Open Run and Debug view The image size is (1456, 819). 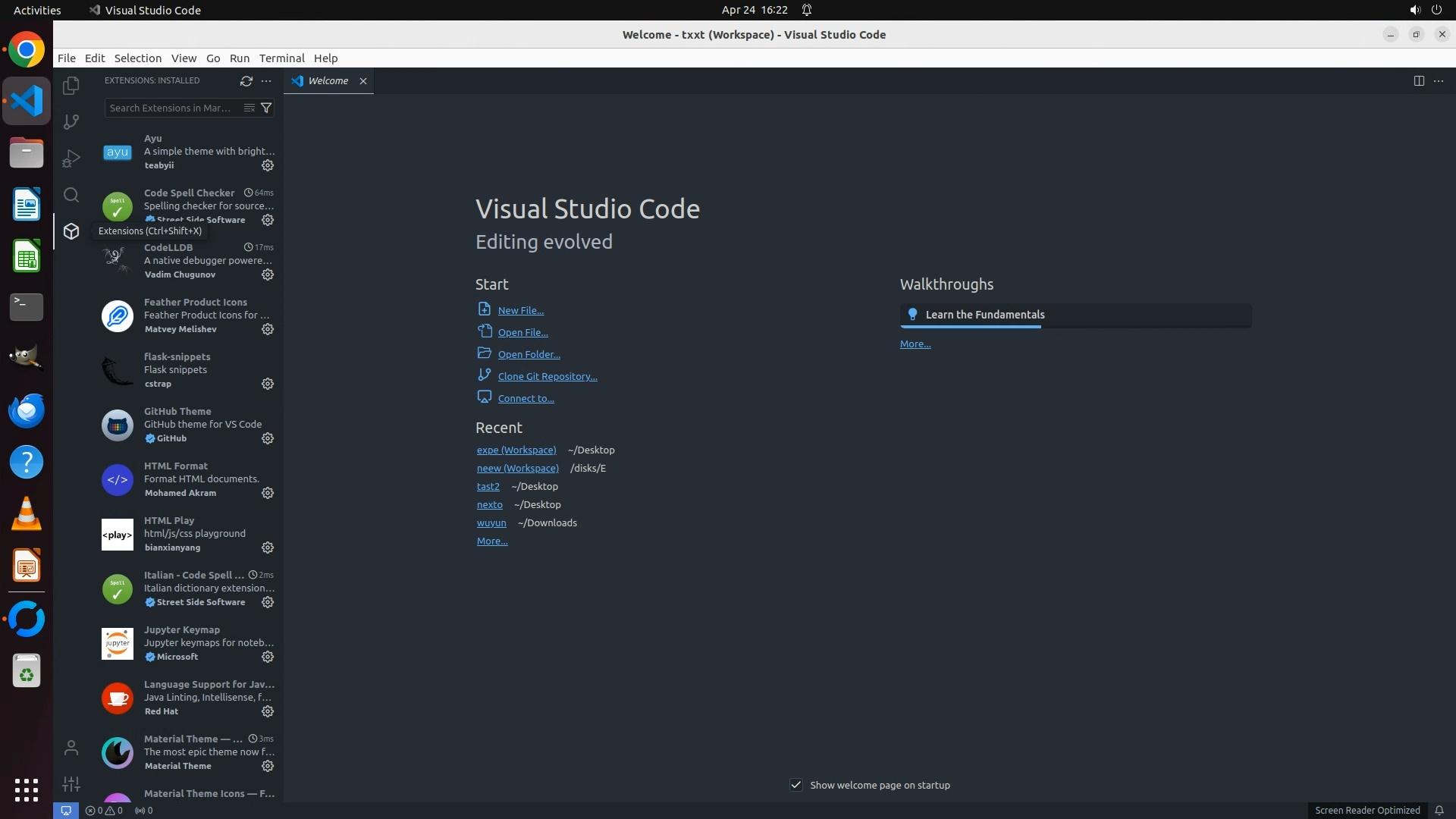coord(71,158)
